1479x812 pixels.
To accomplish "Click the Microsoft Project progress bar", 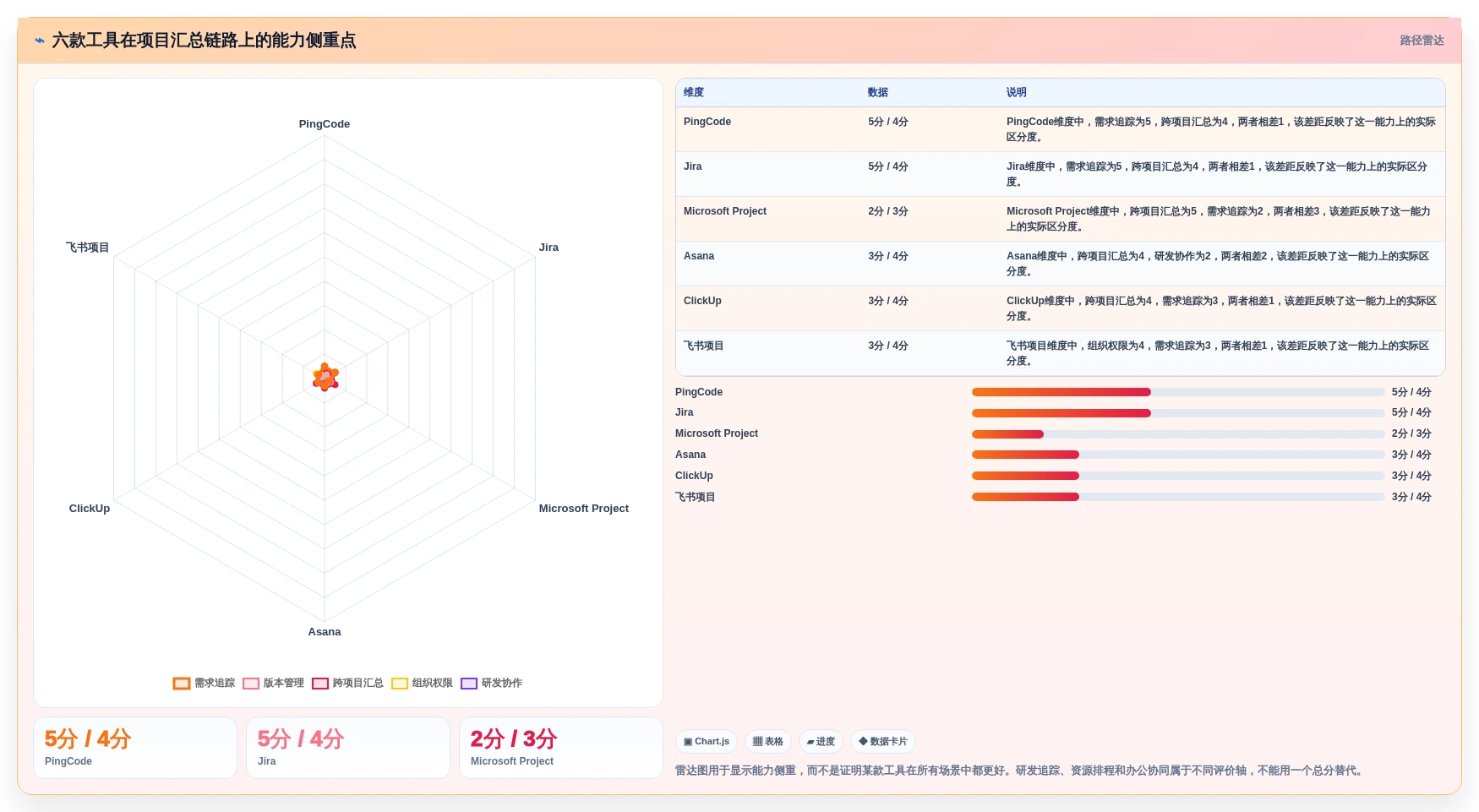I will tap(1178, 434).
